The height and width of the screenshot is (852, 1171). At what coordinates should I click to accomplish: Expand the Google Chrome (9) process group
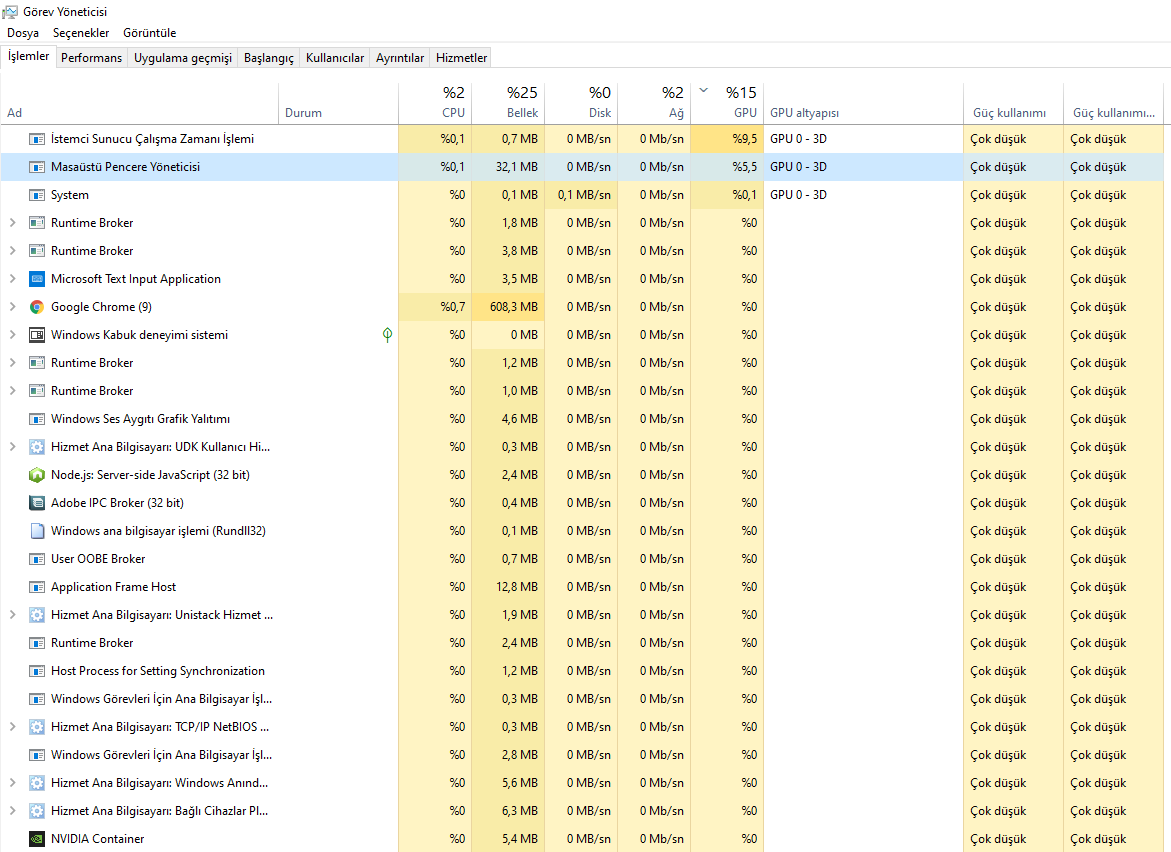pyautogui.click(x=13, y=307)
